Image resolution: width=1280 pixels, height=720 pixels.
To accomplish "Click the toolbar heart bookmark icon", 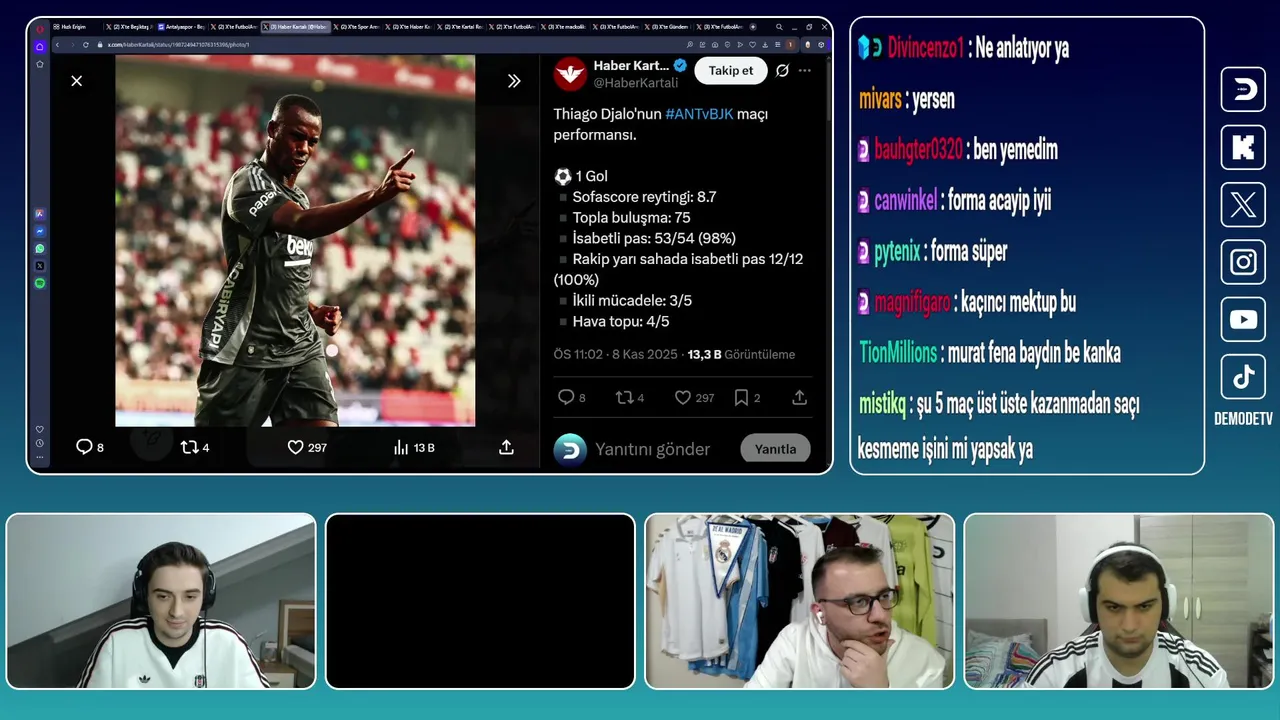I will coord(752,45).
